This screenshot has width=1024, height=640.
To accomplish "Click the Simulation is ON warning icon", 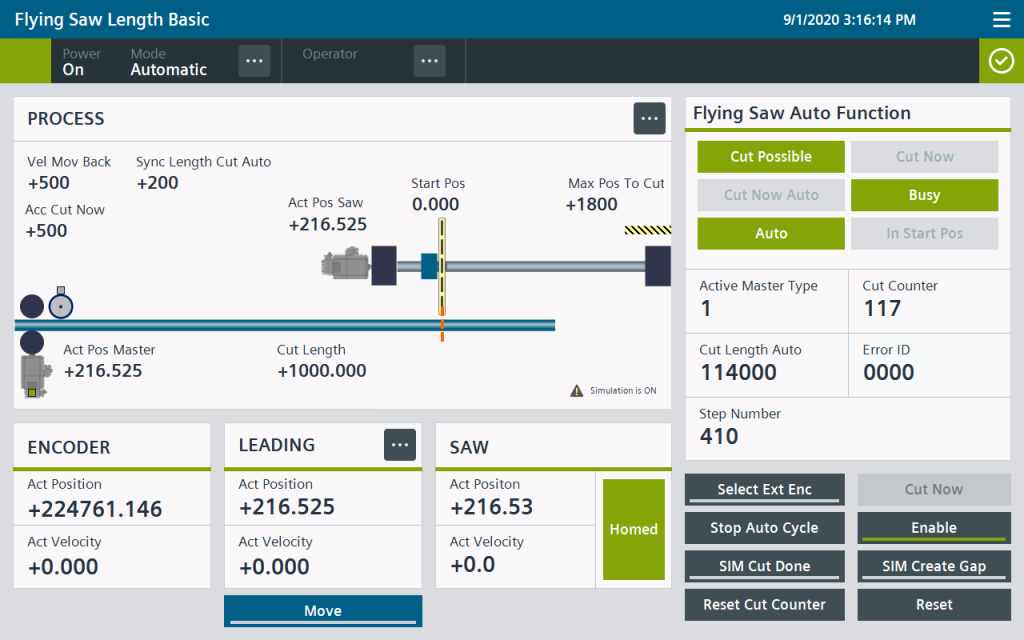I will tap(577, 391).
